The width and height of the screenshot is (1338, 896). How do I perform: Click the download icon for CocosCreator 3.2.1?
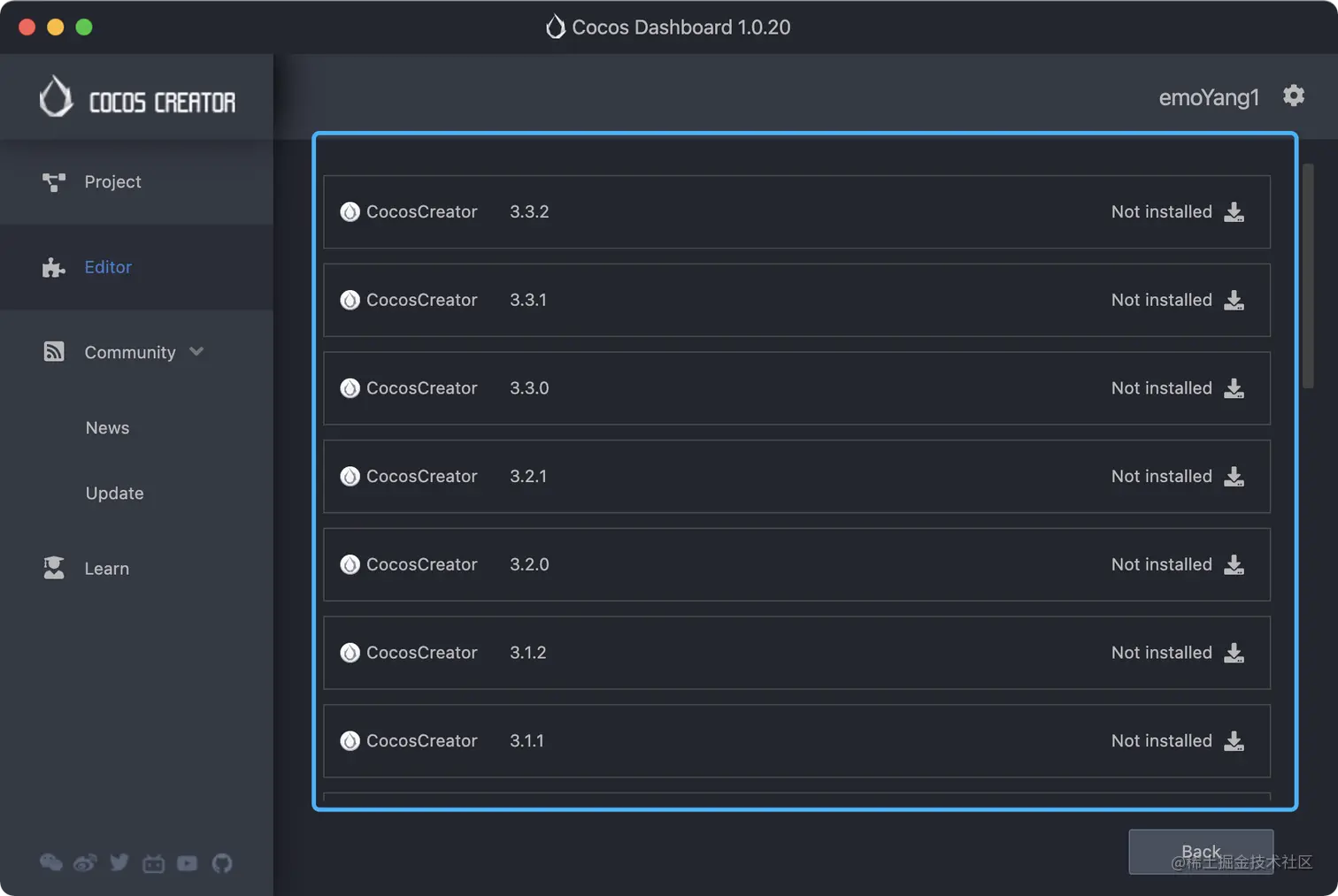(x=1234, y=477)
